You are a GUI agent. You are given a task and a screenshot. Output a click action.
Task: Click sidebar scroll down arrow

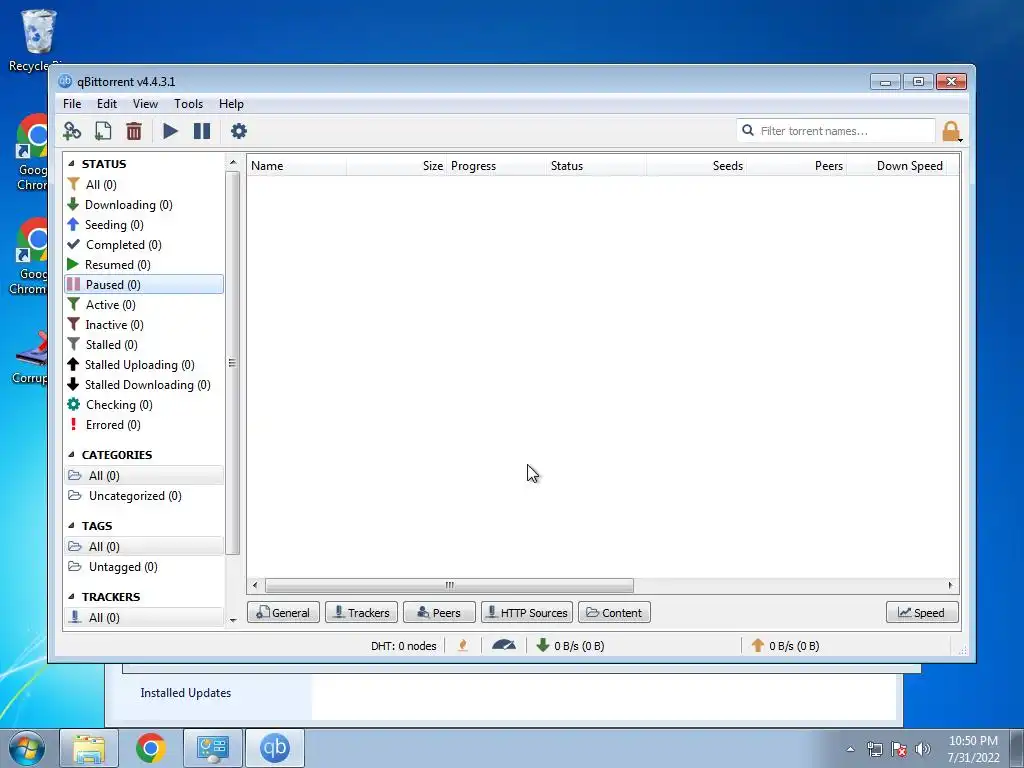tap(233, 620)
